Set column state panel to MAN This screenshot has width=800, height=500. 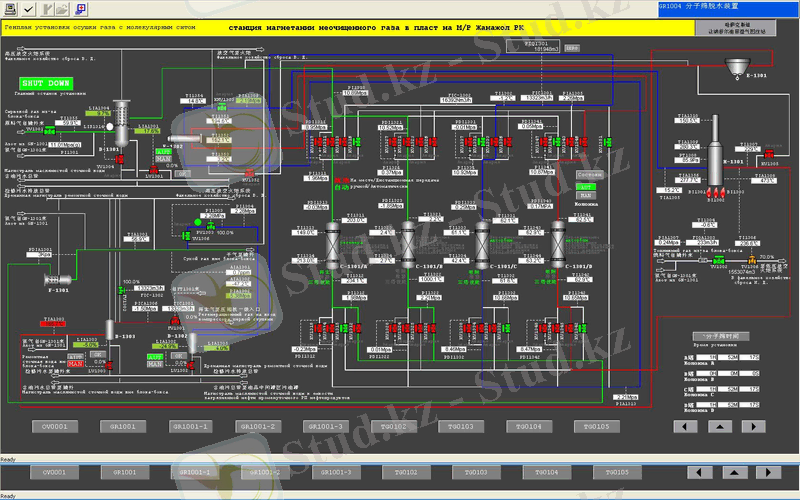pos(587,194)
